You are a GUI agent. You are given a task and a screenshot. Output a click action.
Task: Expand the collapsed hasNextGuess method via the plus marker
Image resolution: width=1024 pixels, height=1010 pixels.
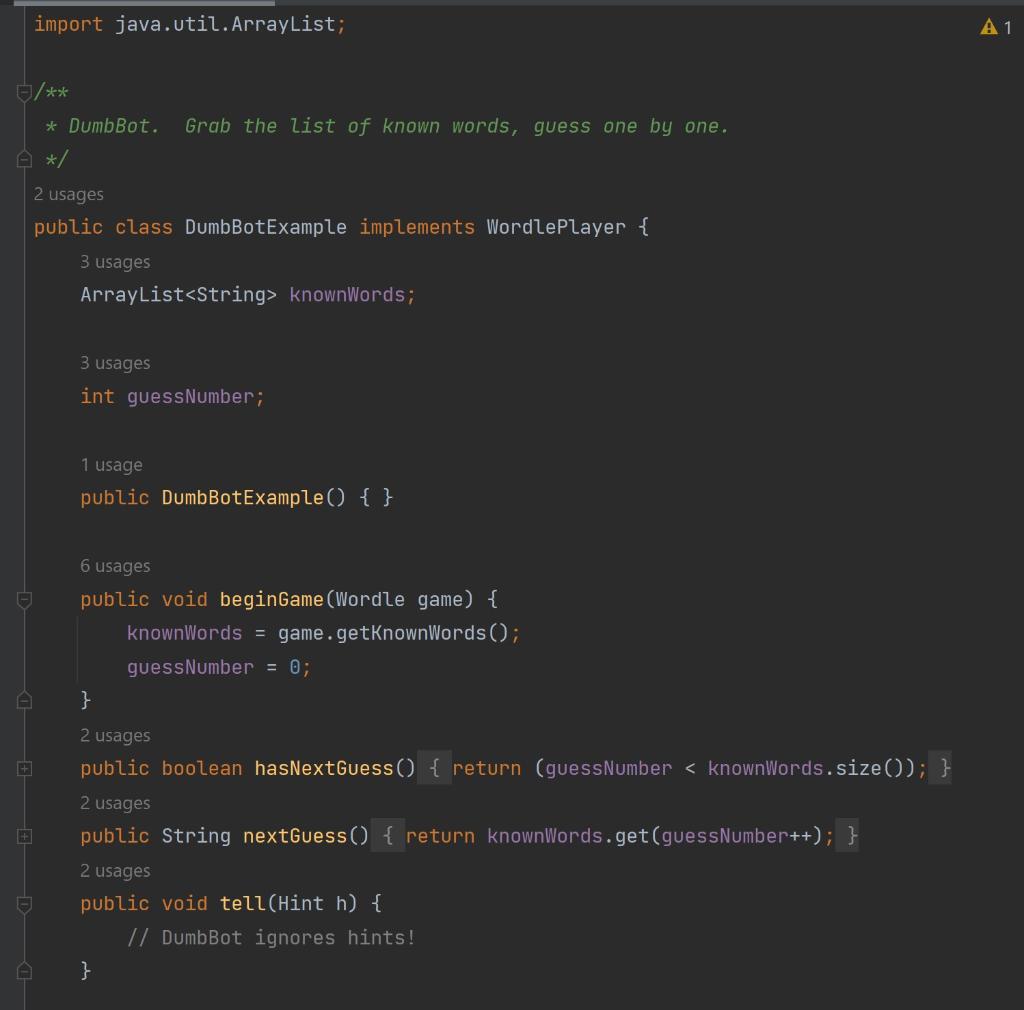click(22, 768)
